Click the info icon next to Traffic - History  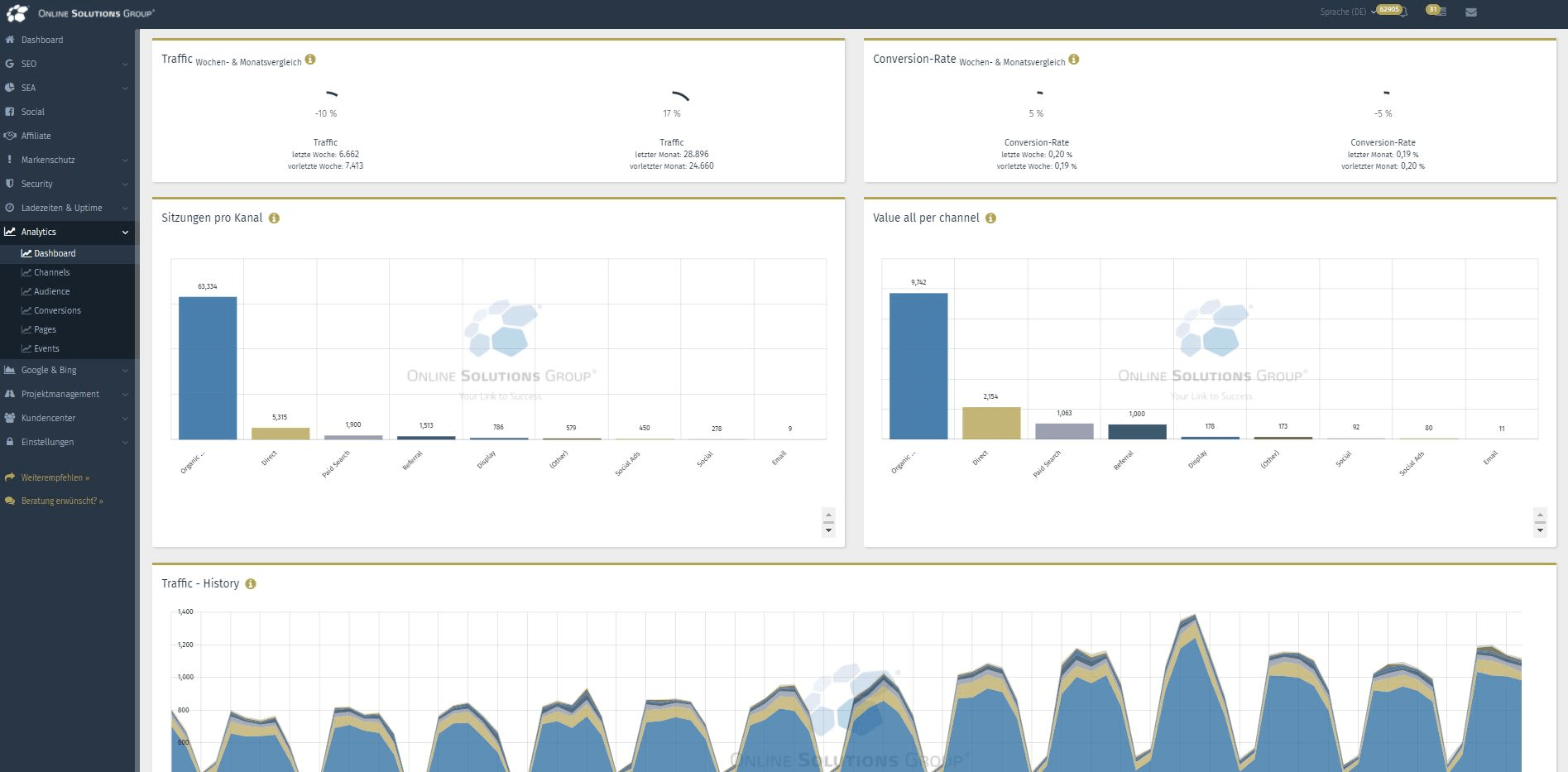pyautogui.click(x=251, y=584)
